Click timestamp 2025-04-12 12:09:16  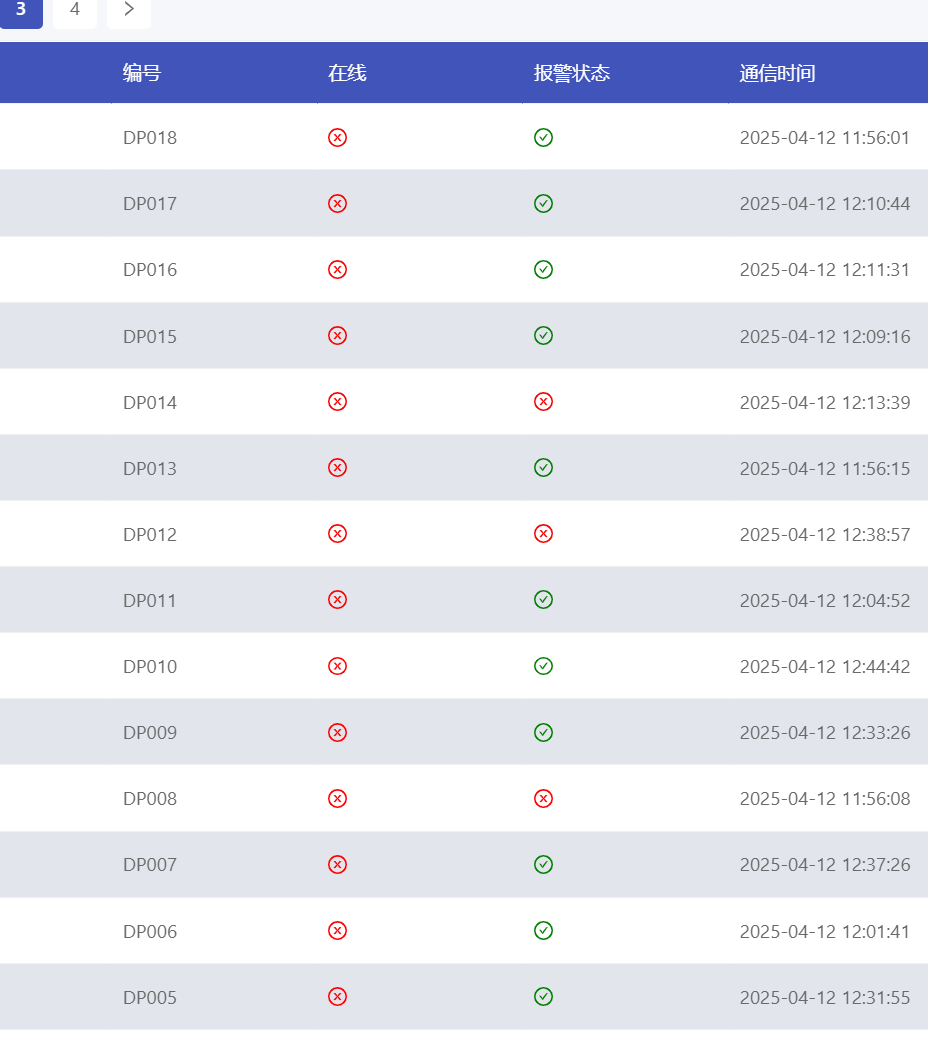point(825,336)
